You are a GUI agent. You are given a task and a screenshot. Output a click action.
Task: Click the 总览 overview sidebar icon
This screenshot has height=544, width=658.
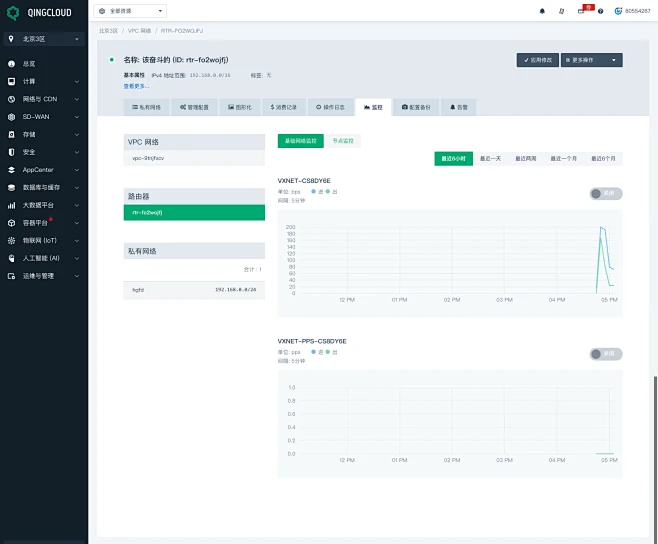(x=12, y=64)
